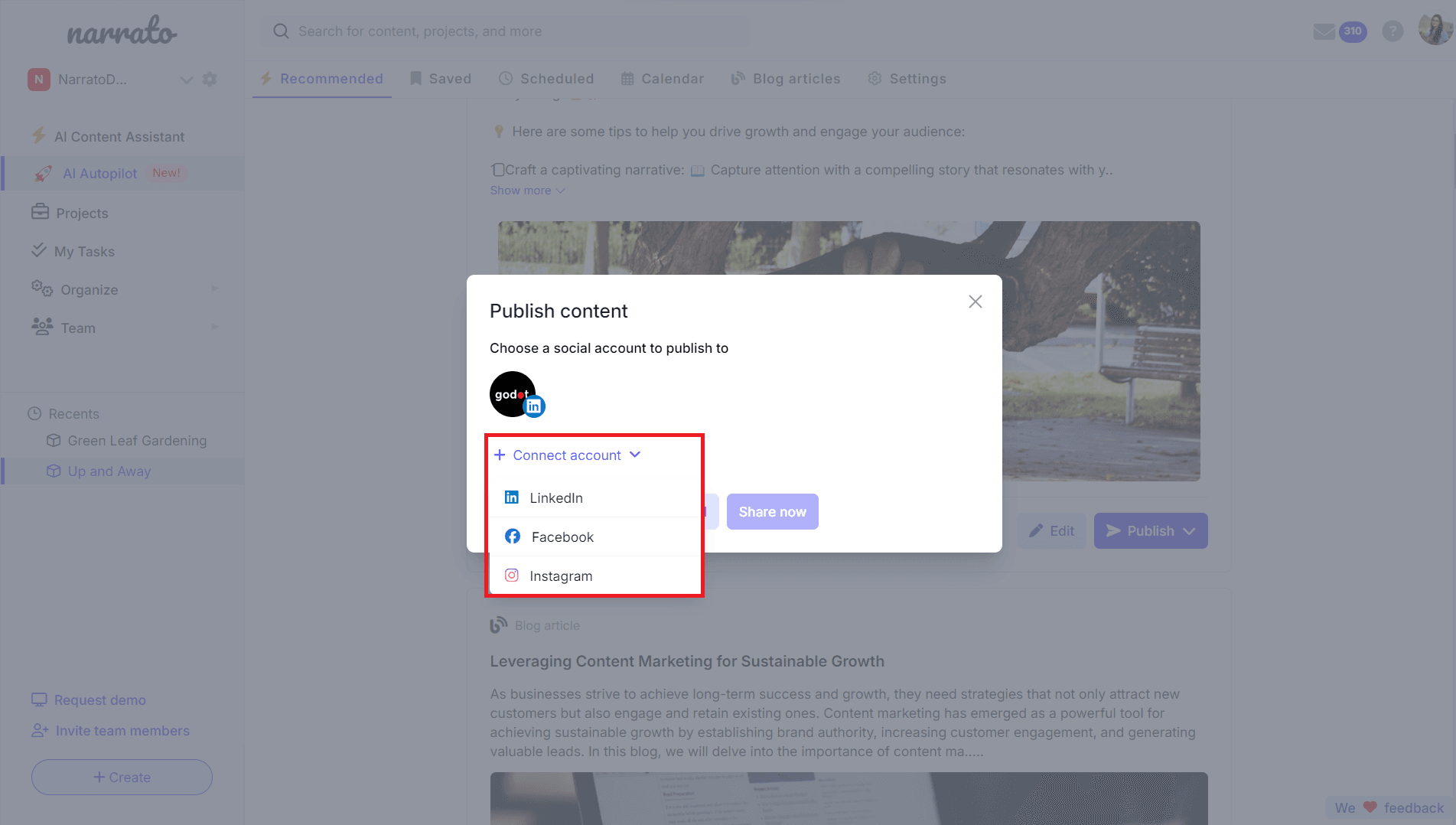Expand the NarratoD workspace dropdown
The width and height of the screenshot is (1456, 825).
(186, 80)
